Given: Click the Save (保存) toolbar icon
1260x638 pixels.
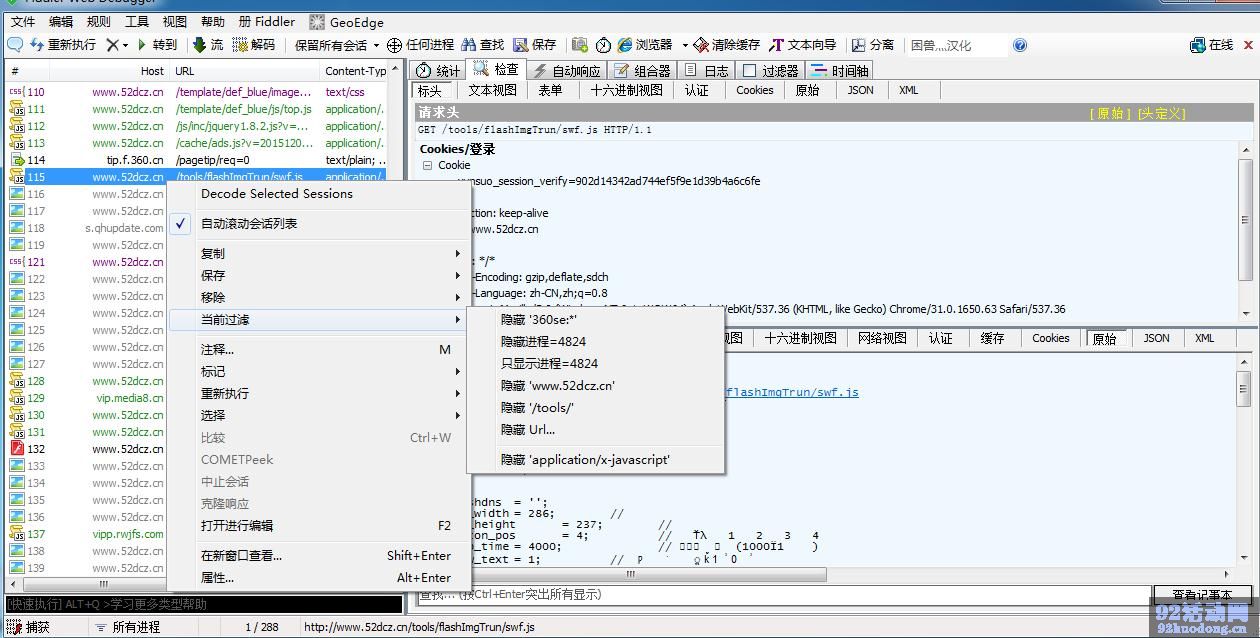Looking at the screenshot, I should 521,45.
